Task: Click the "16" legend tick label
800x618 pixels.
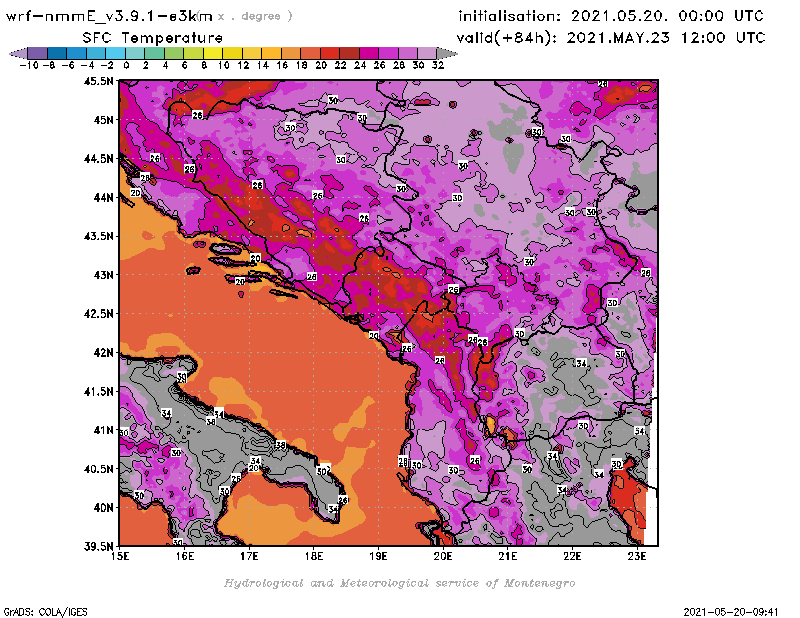Action: click(x=282, y=65)
